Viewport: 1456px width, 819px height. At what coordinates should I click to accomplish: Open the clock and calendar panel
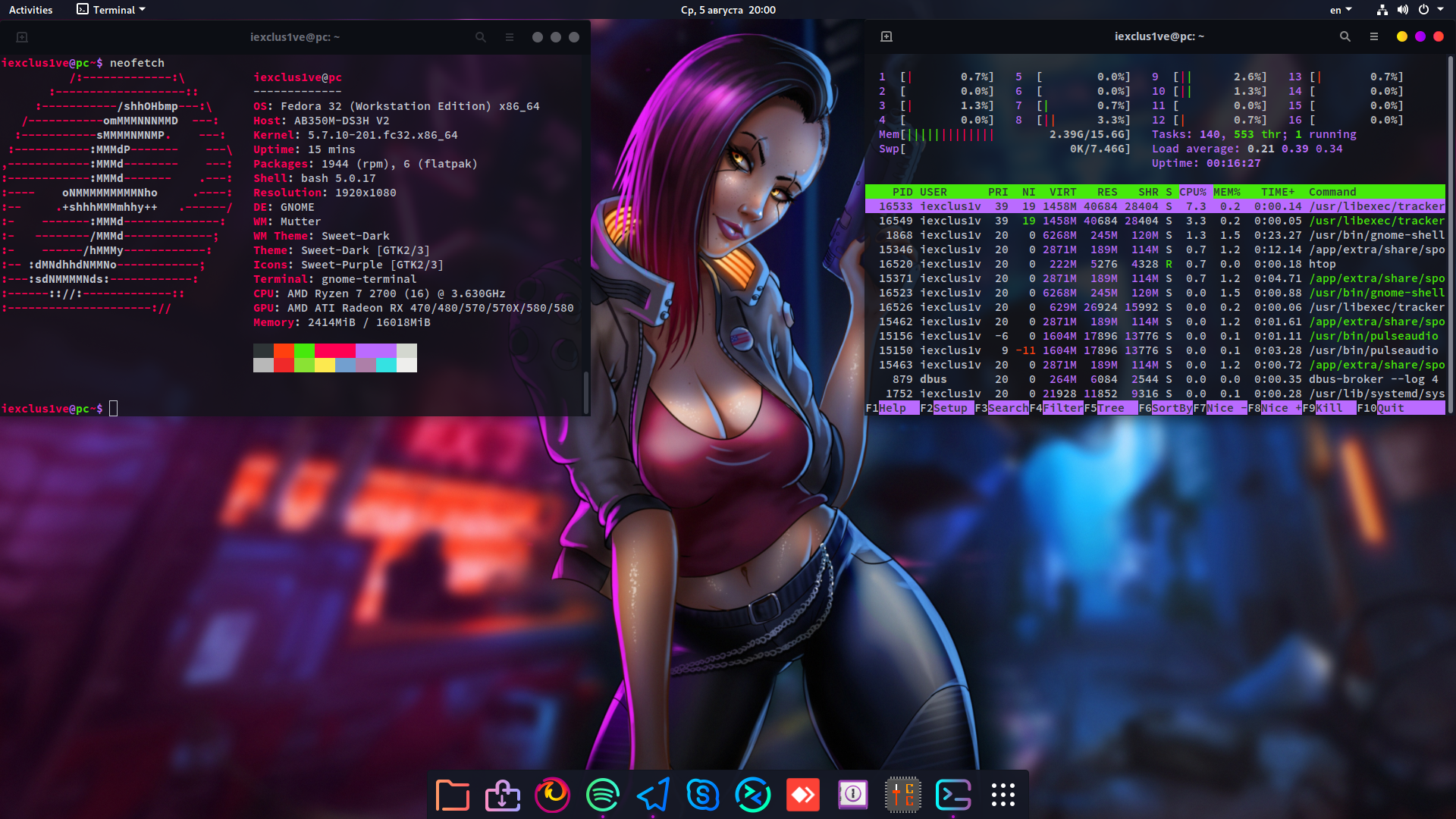click(x=728, y=10)
